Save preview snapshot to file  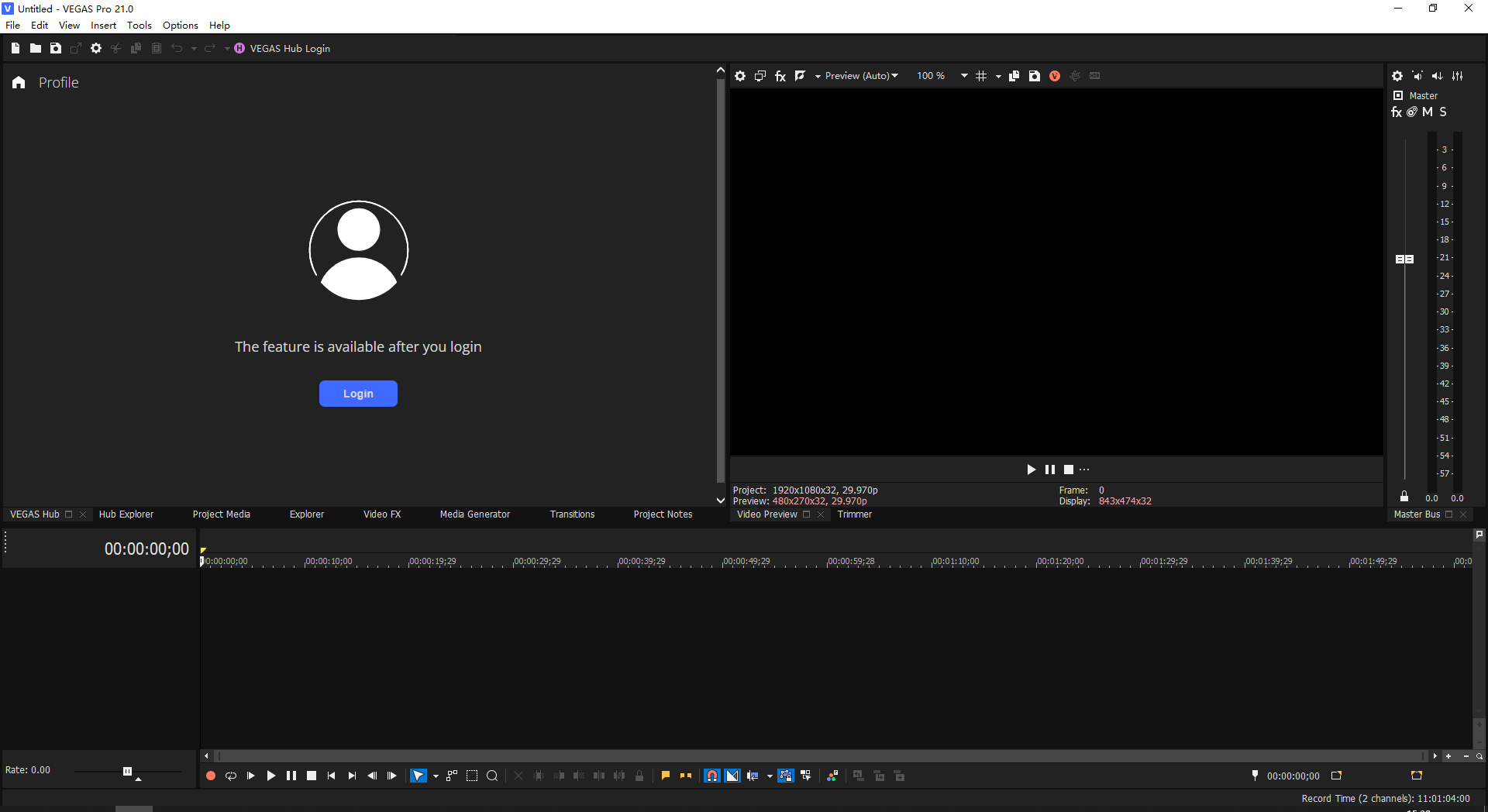click(1034, 76)
